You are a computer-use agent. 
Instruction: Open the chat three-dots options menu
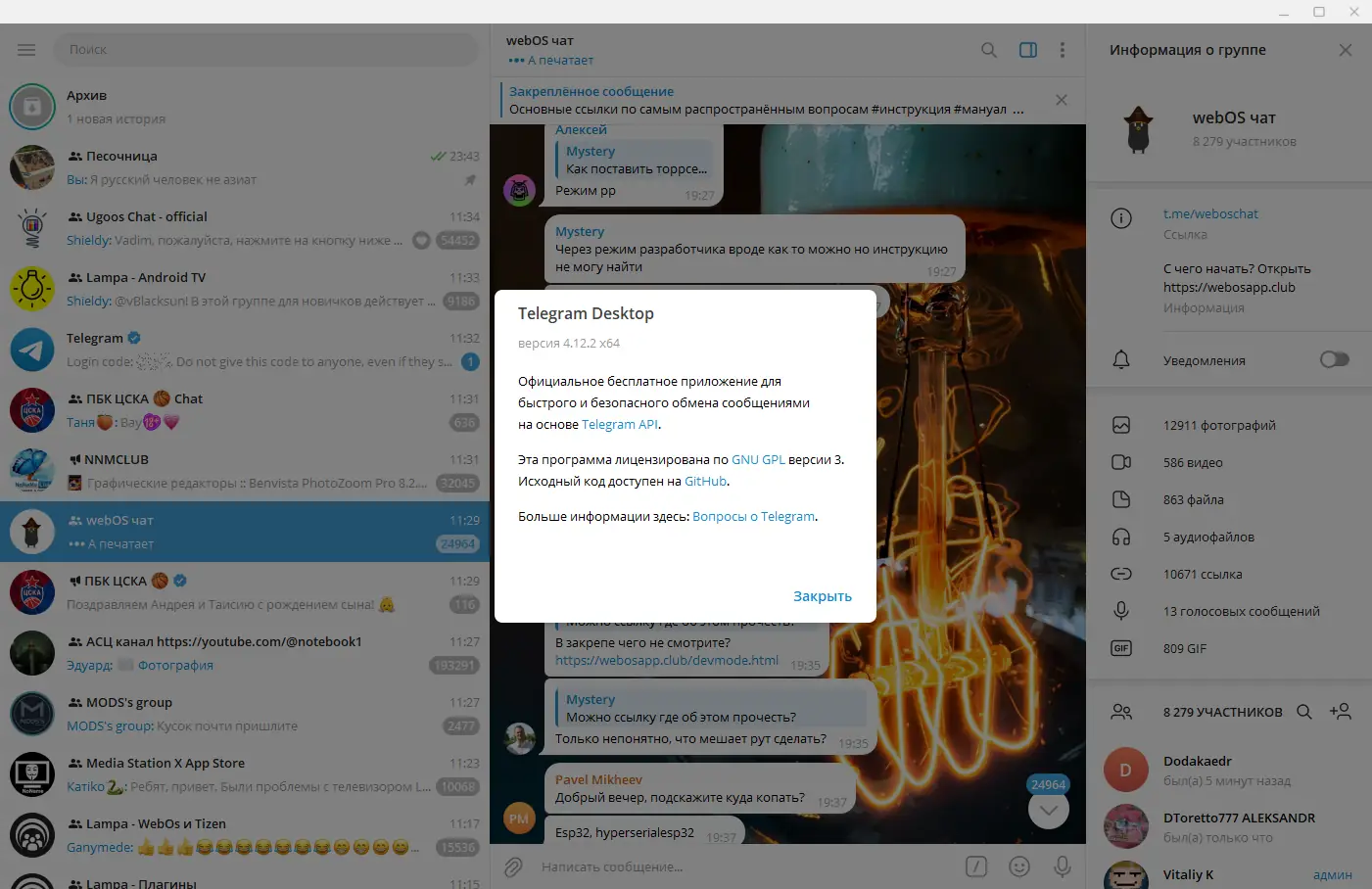coord(1063,50)
